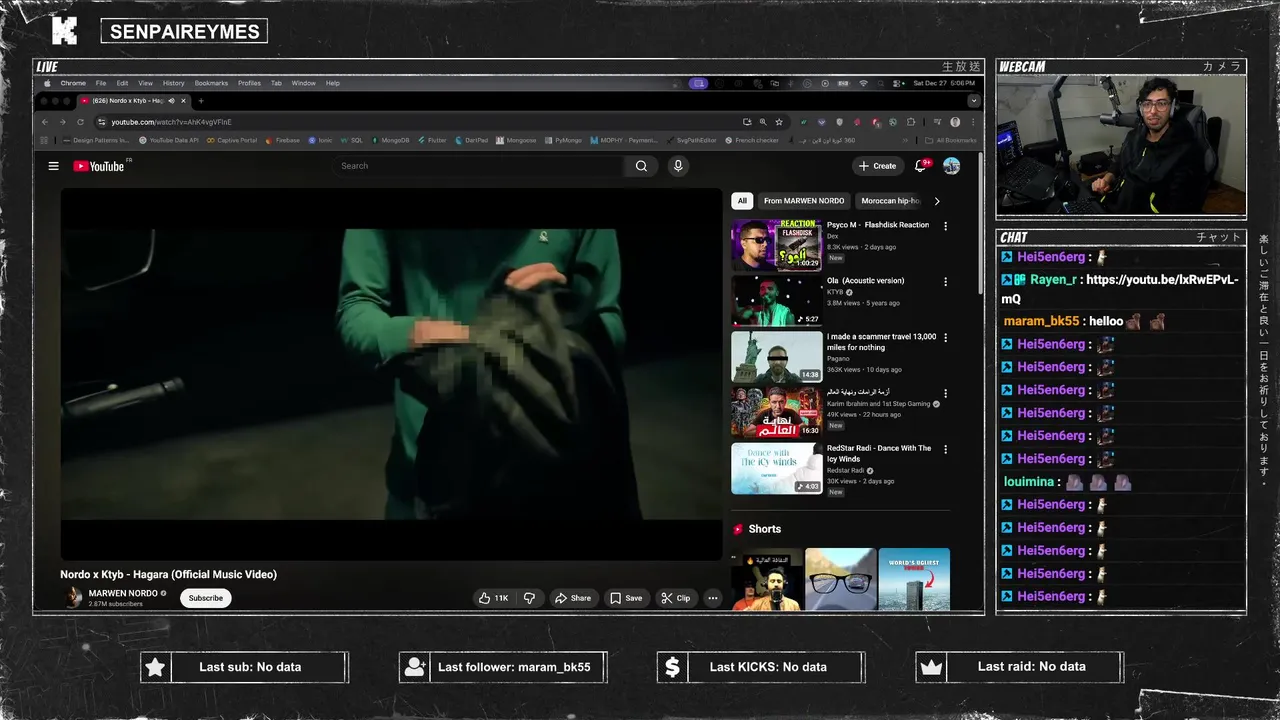
Task: Click louimina username in chat
Action: pos(1029,482)
